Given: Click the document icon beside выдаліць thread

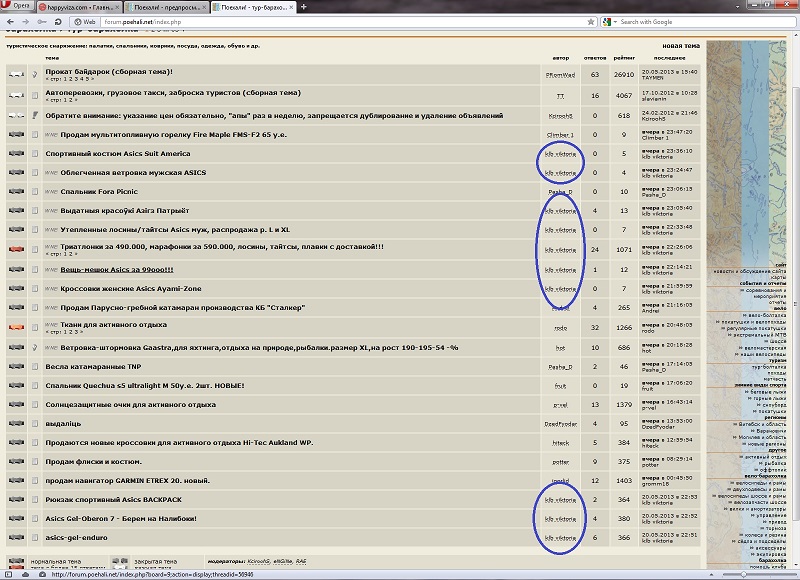Looking at the screenshot, I should tap(35, 424).
